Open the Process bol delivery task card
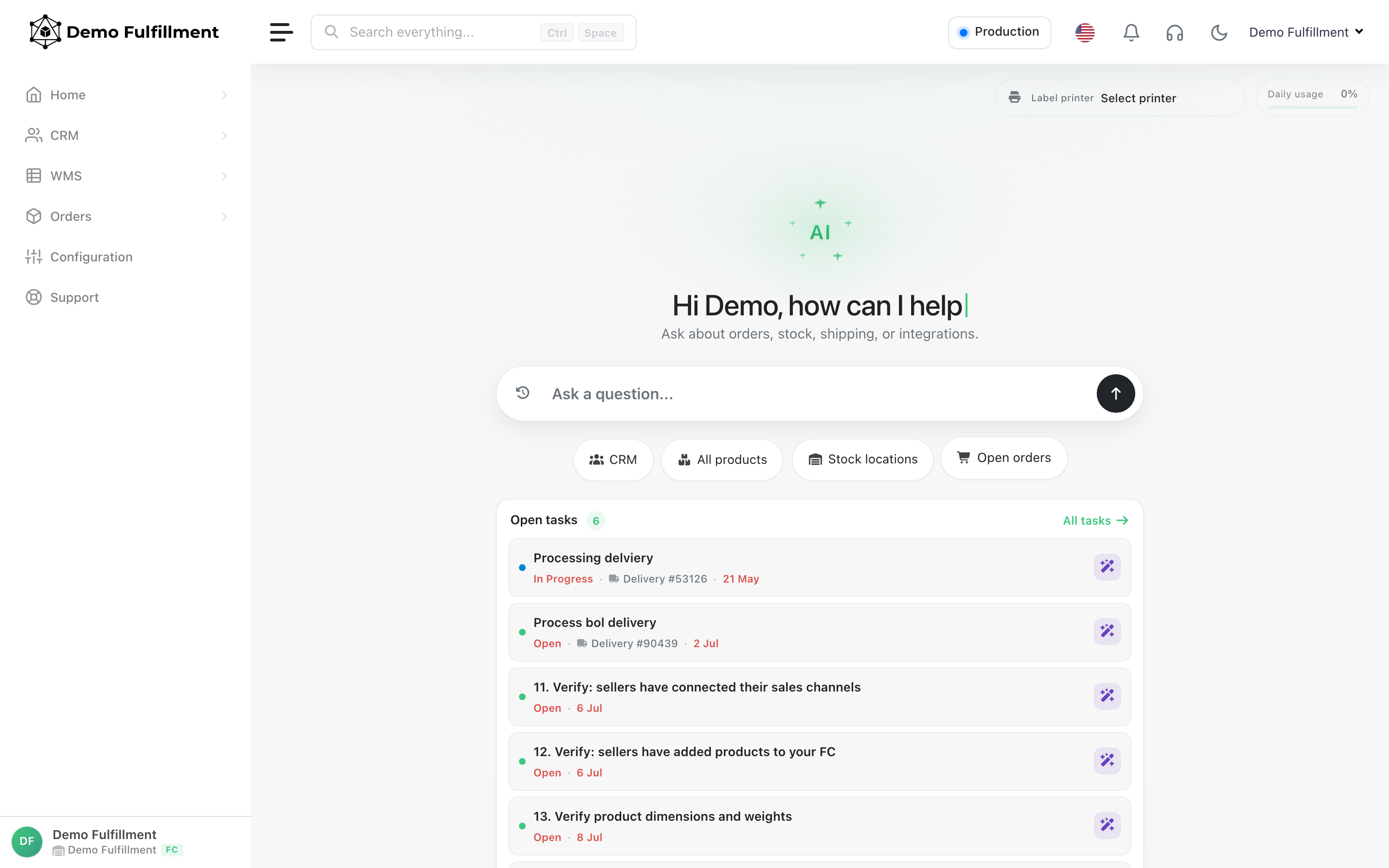The height and width of the screenshot is (868, 1389). point(819,632)
